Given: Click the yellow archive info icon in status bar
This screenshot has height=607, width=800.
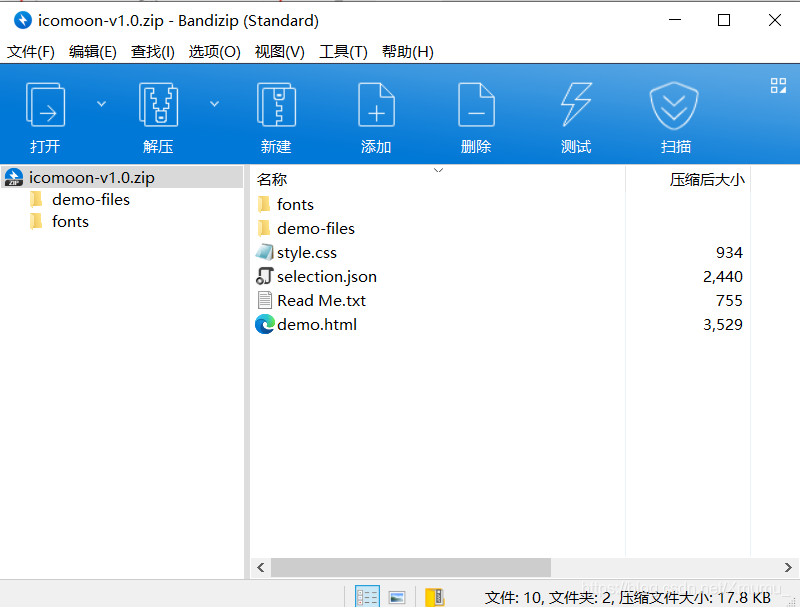Looking at the screenshot, I should coord(435,597).
